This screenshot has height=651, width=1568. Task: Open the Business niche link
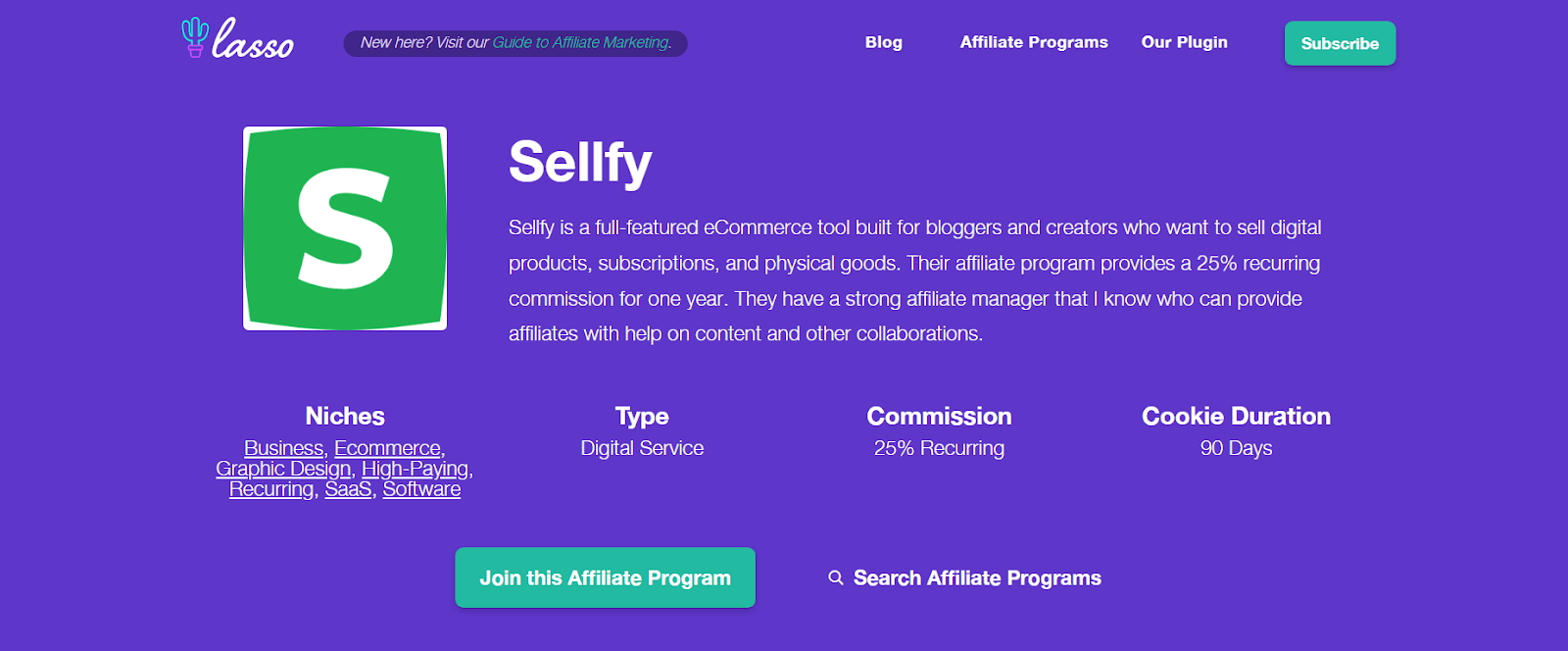coord(283,448)
